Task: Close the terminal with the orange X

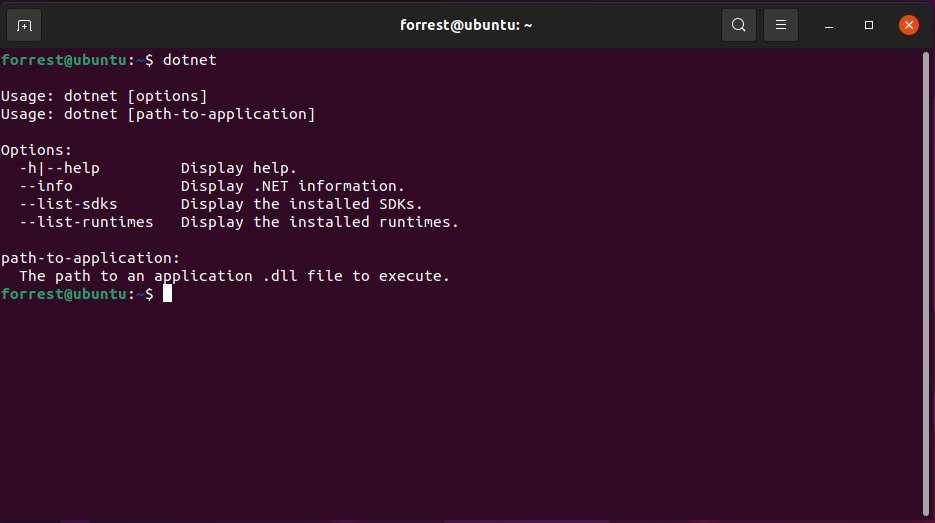Action: 908,25
